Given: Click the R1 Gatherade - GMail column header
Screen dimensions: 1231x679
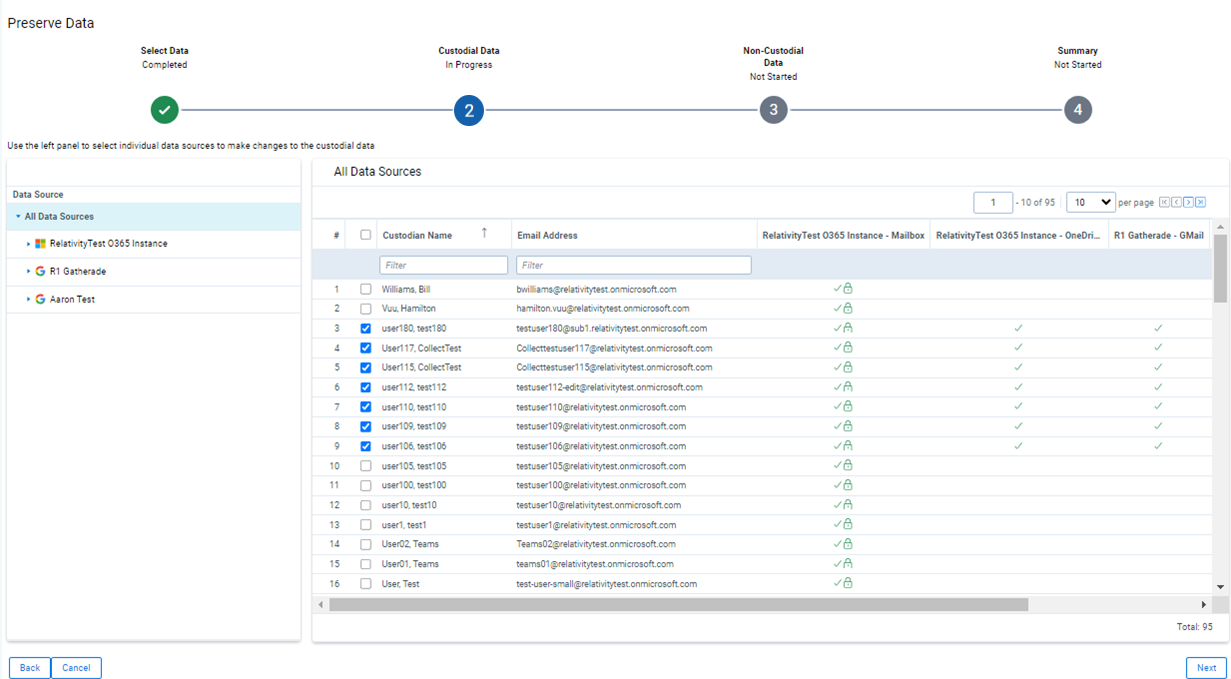Looking at the screenshot, I should click(x=1158, y=235).
